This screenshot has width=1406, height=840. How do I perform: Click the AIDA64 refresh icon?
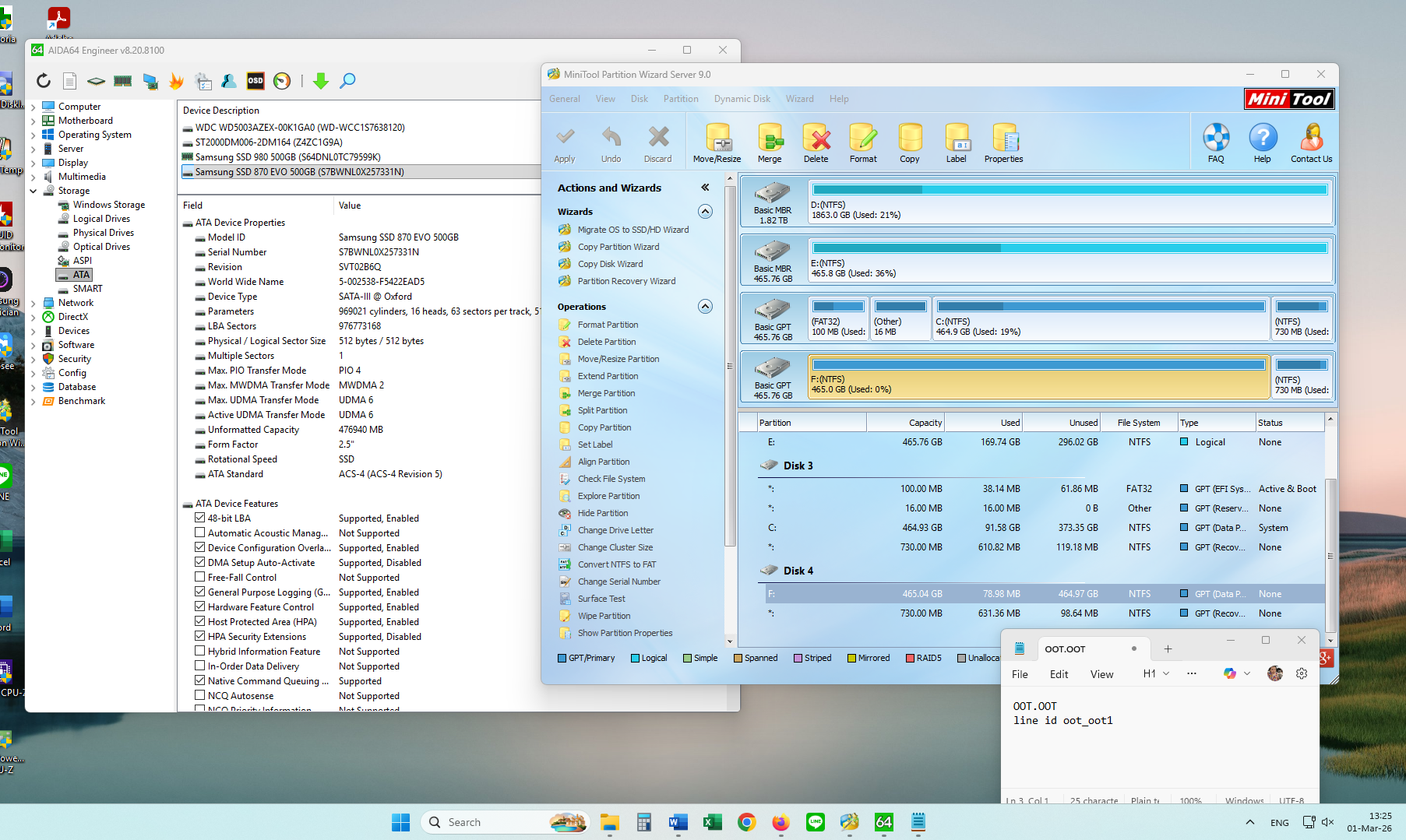pos(44,81)
